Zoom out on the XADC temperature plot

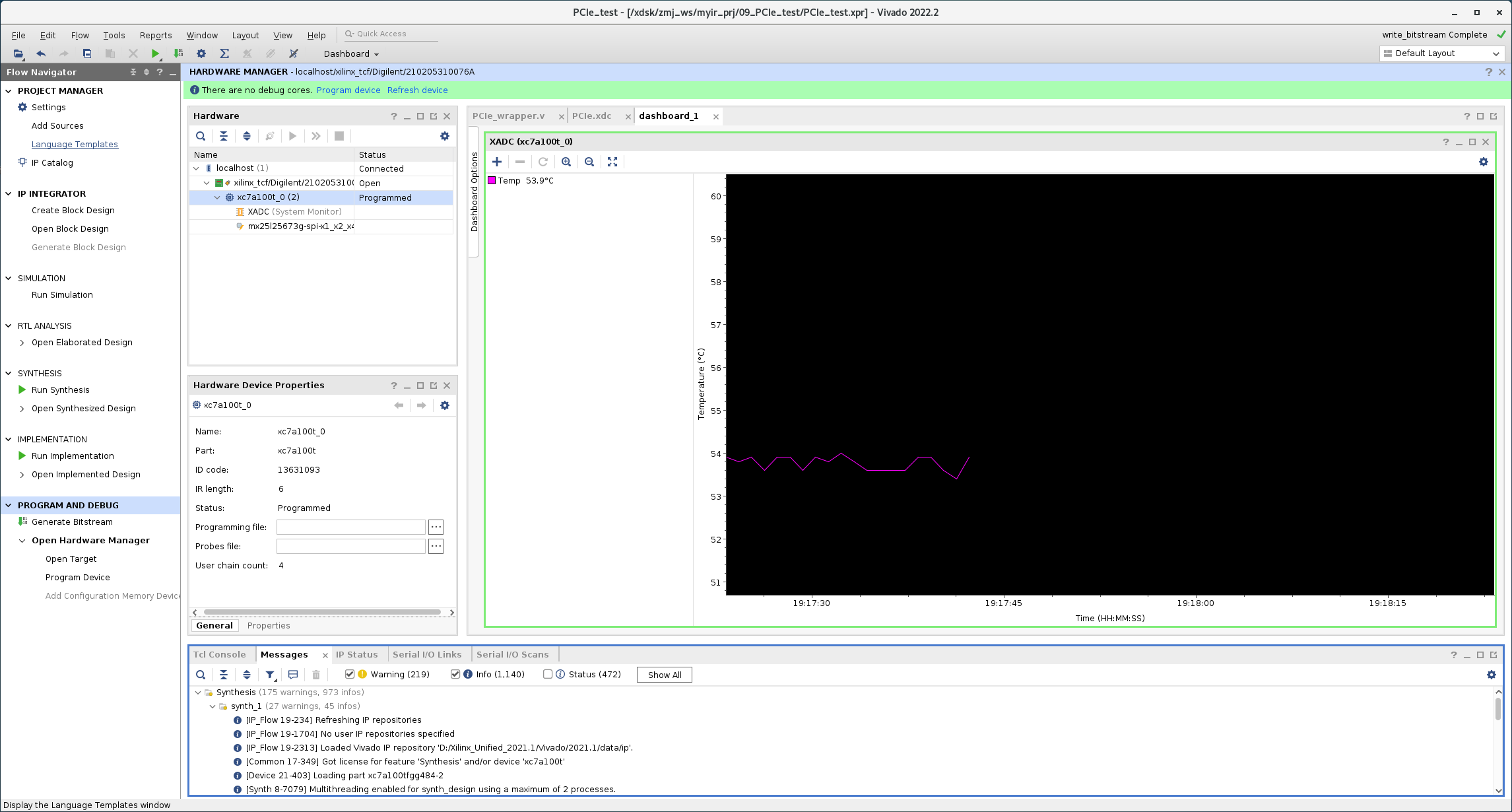pyautogui.click(x=589, y=162)
